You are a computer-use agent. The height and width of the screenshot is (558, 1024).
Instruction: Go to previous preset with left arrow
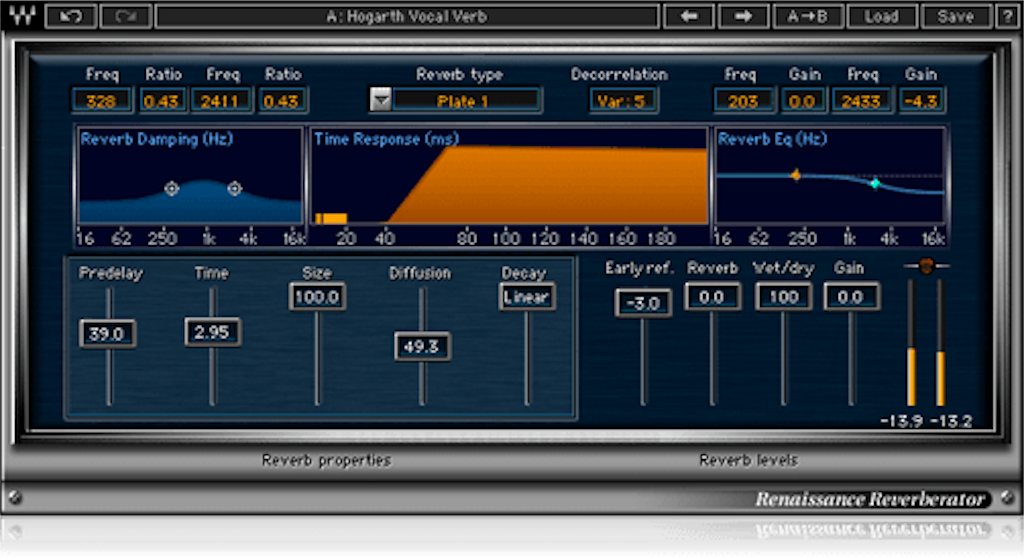click(x=688, y=16)
